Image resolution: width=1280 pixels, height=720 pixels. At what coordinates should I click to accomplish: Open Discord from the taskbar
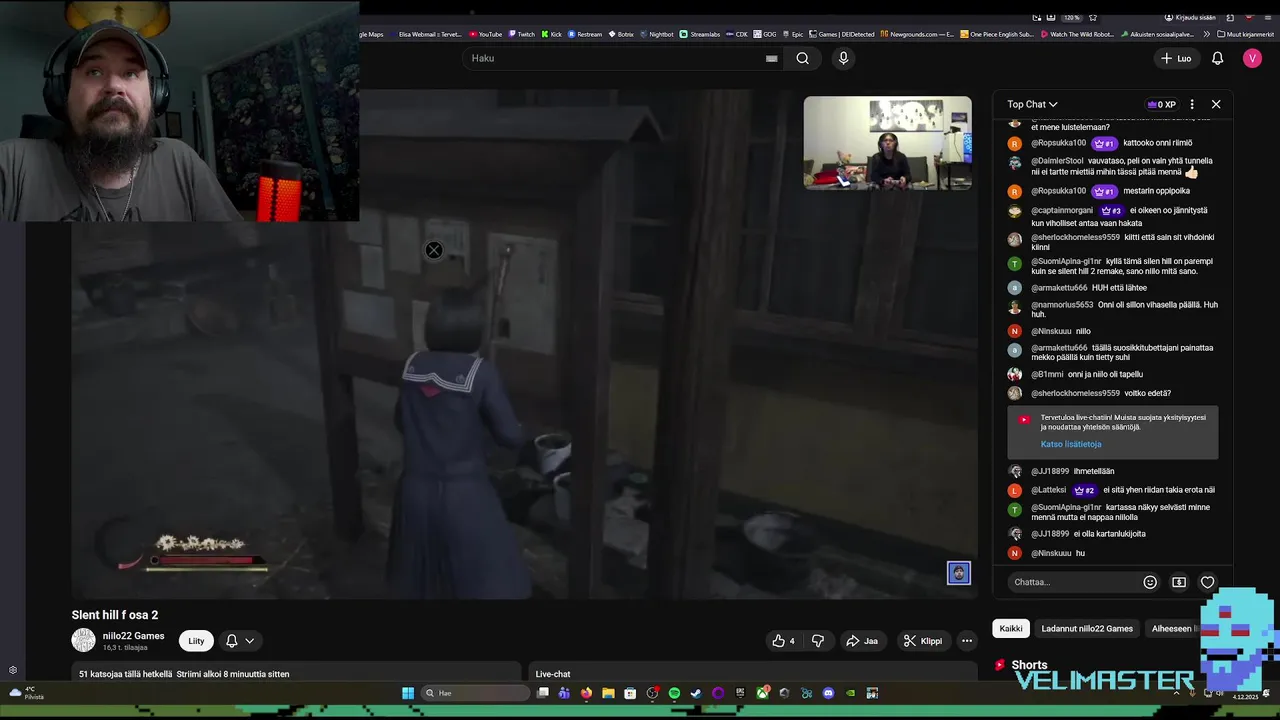[828, 693]
